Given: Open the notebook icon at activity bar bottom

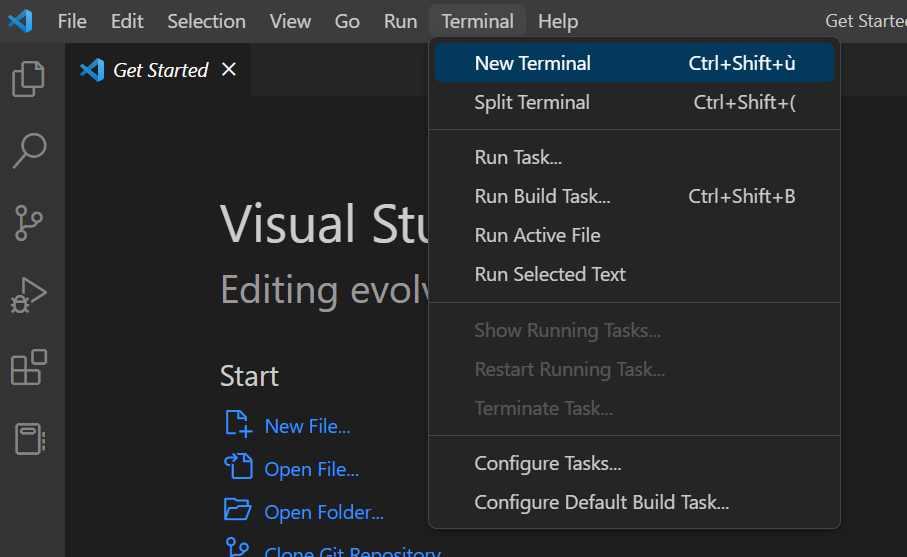Looking at the screenshot, I should [30, 439].
